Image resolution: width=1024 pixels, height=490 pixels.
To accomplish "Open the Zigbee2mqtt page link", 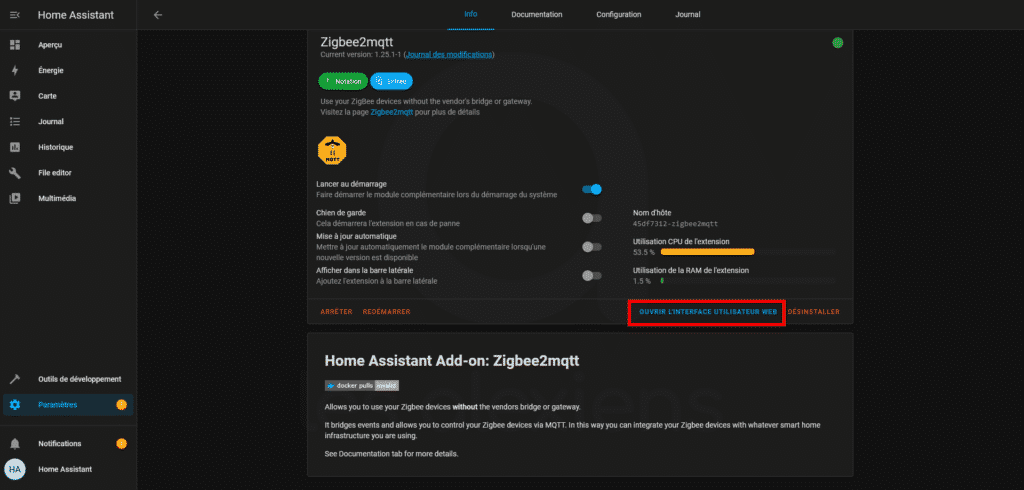I will coord(392,112).
